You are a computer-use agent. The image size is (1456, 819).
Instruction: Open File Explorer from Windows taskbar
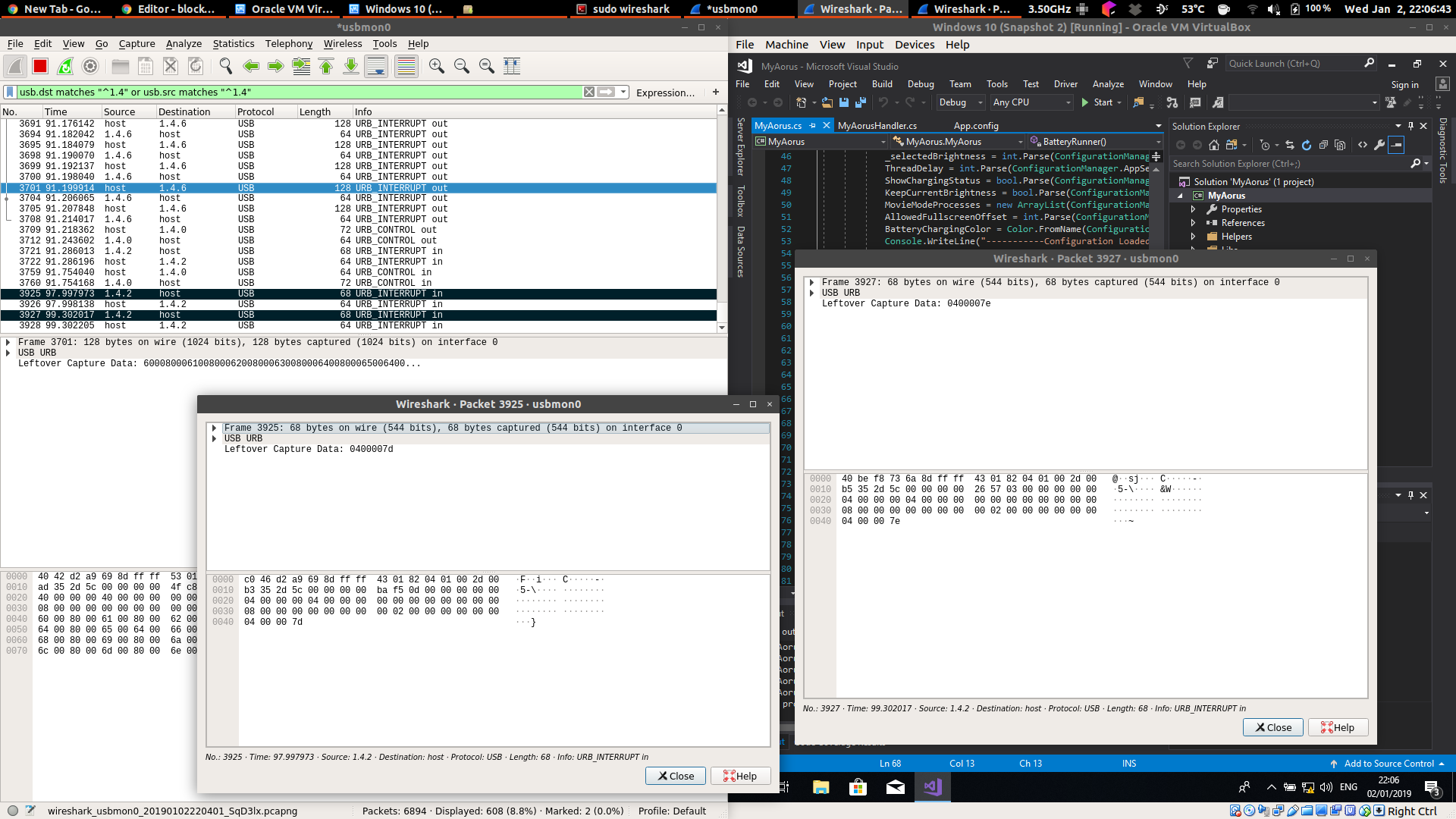click(821, 787)
